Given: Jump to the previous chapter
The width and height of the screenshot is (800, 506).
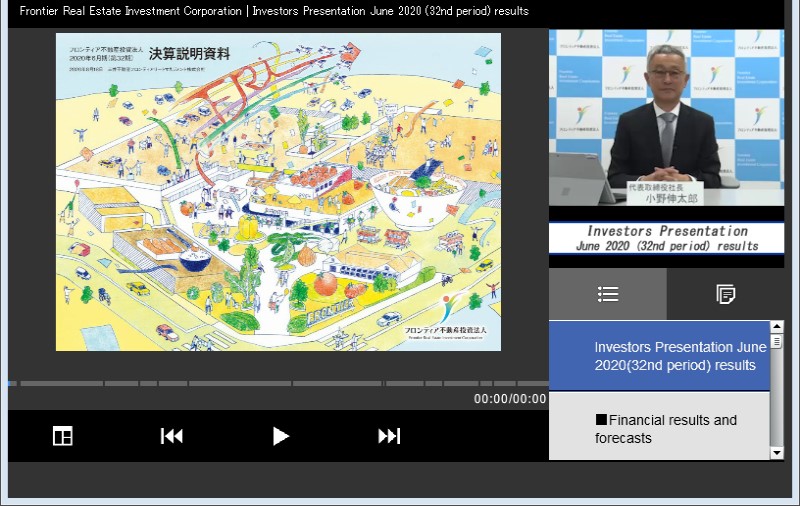Looking at the screenshot, I should [171, 436].
